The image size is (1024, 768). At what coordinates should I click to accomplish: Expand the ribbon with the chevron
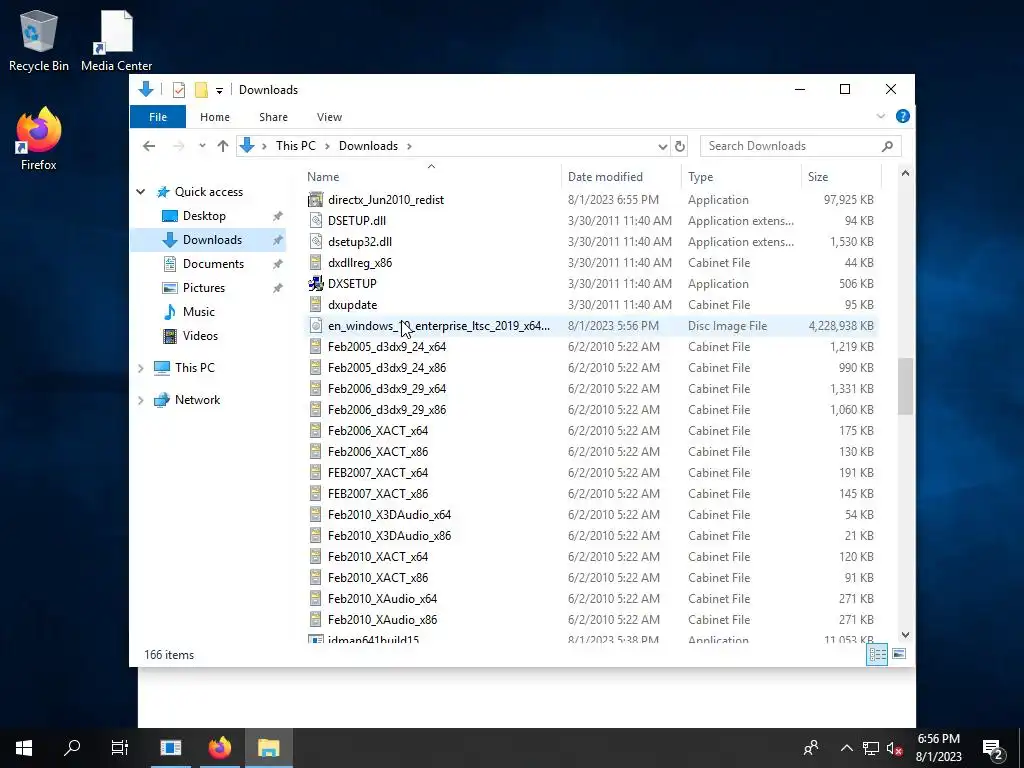click(880, 116)
